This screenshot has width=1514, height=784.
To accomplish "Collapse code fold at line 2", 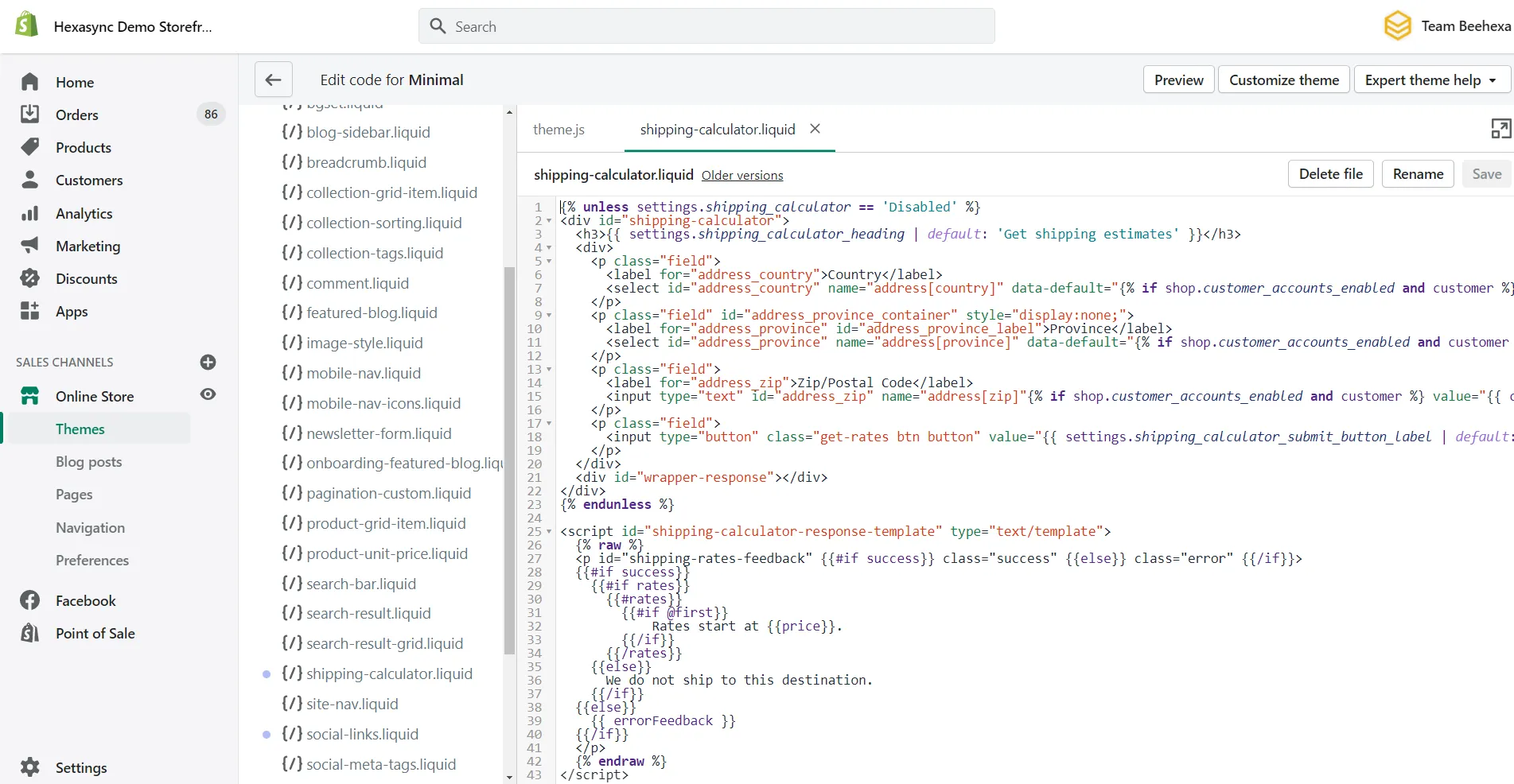I will pyautogui.click(x=549, y=220).
